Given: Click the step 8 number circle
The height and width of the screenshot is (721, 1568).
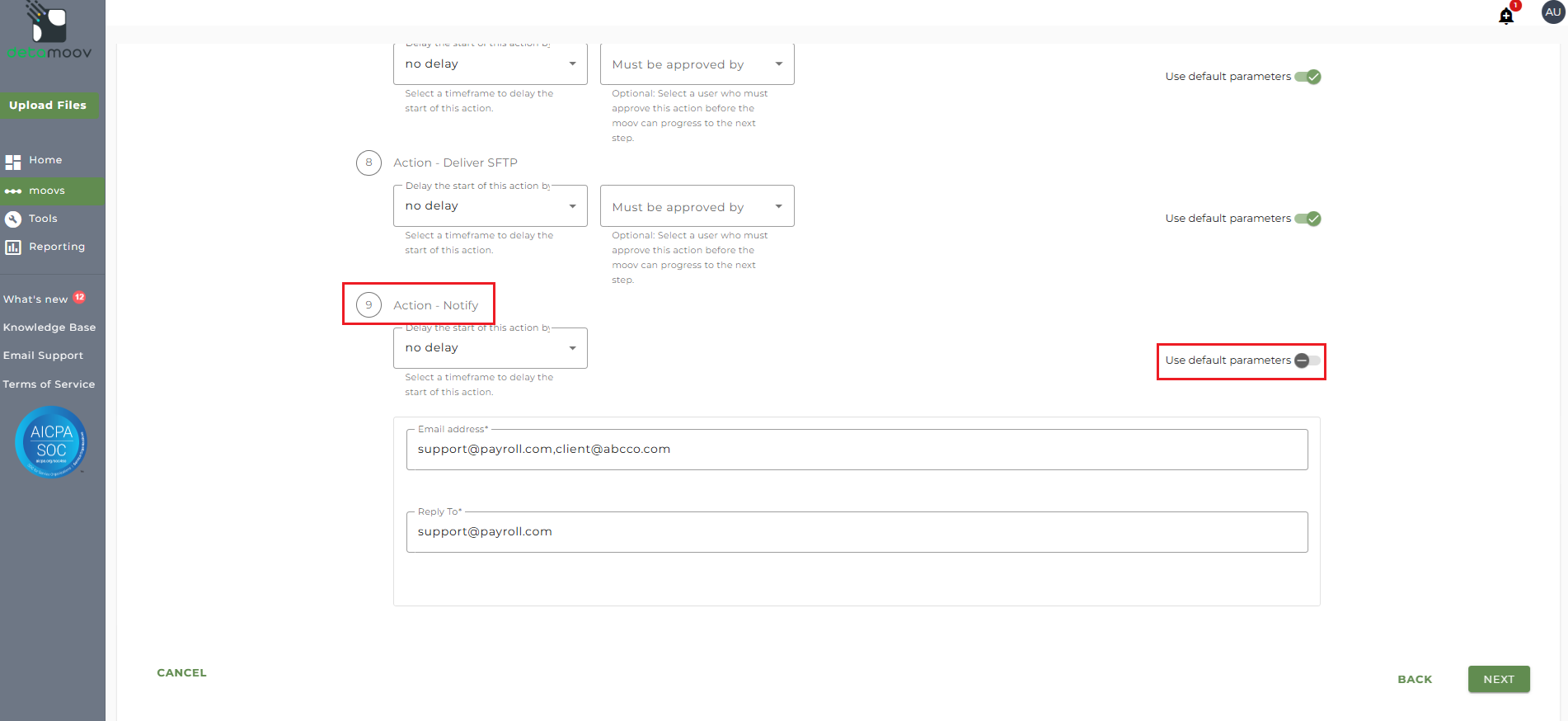Looking at the screenshot, I should [x=369, y=163].
